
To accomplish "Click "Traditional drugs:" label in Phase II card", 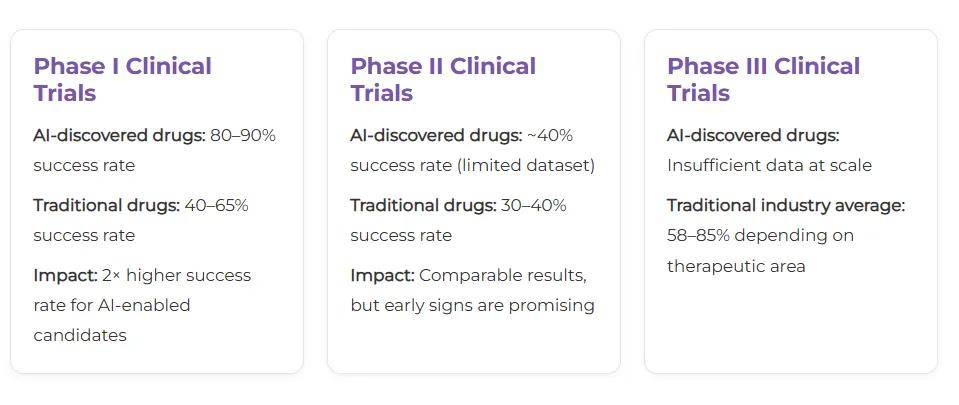I will (423, 205).
